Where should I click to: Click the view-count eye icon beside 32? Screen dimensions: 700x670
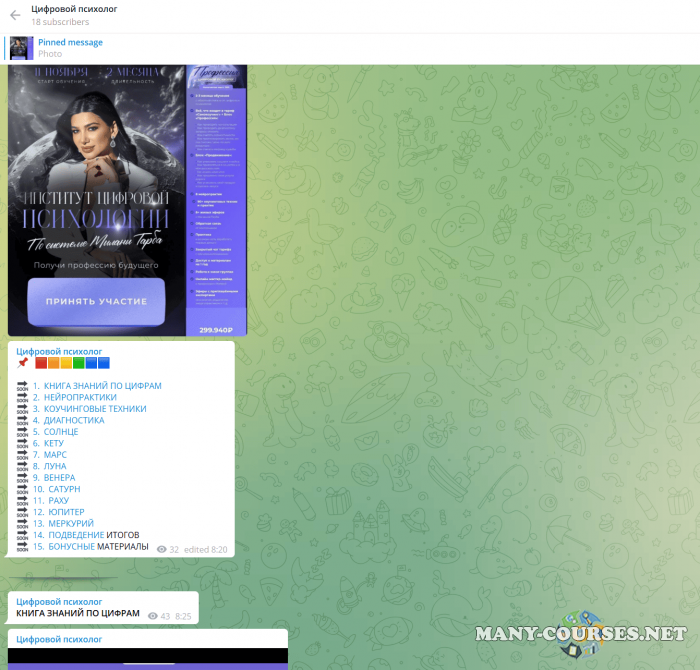[x=161, y=549]
